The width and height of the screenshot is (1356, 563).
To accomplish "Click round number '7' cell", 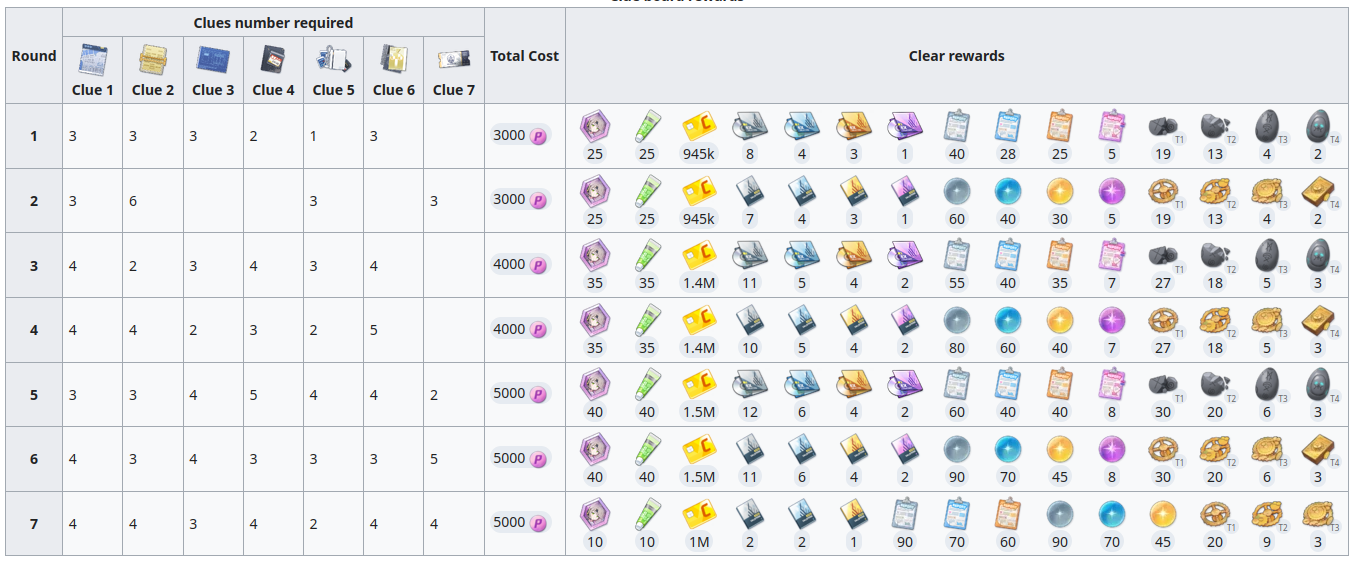I will click(34, 523).
